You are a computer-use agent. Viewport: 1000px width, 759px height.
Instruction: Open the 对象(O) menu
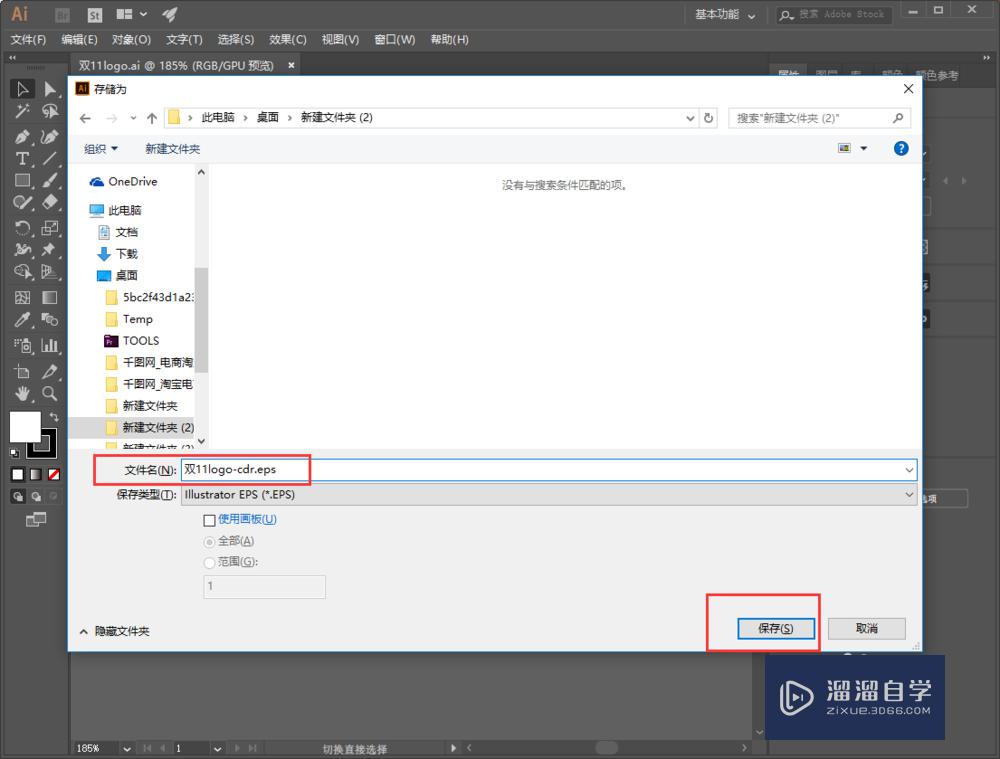click(131, 40)
